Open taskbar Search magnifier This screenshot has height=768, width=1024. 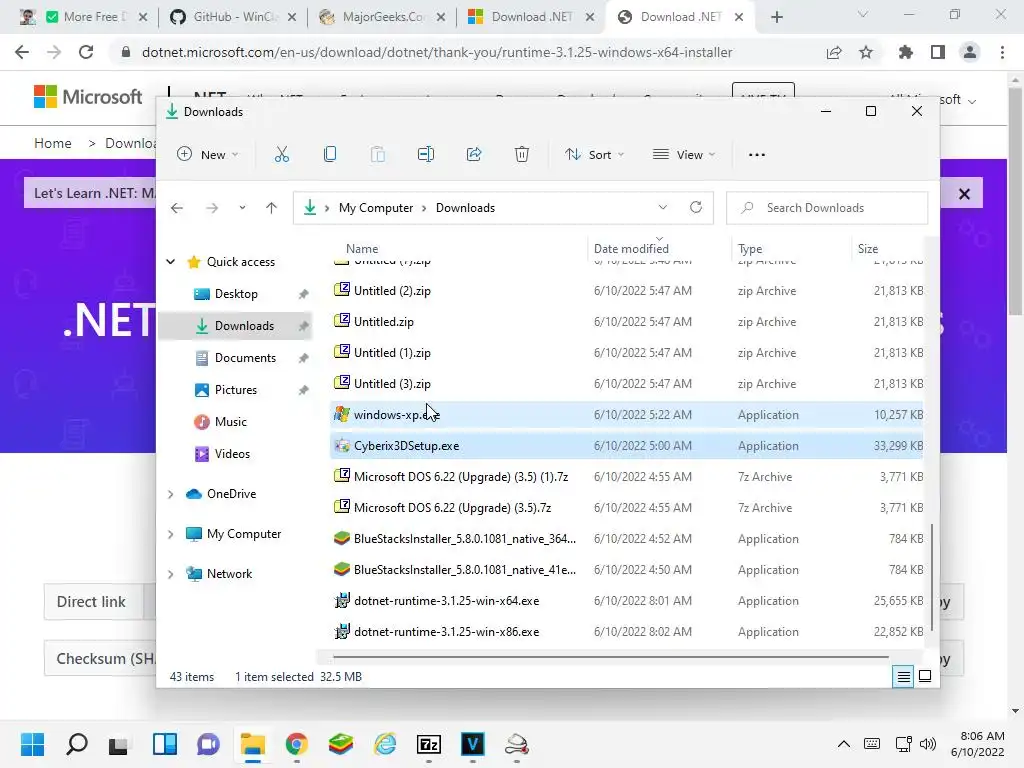tap(77, 744)
